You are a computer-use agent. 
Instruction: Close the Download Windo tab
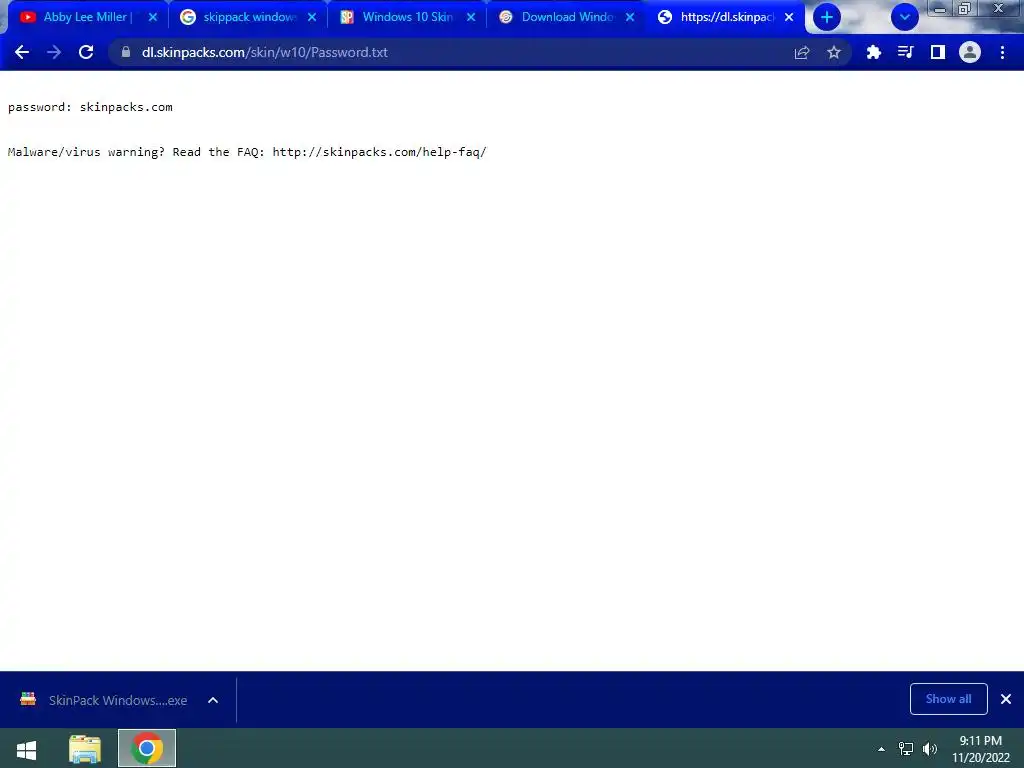630,17
